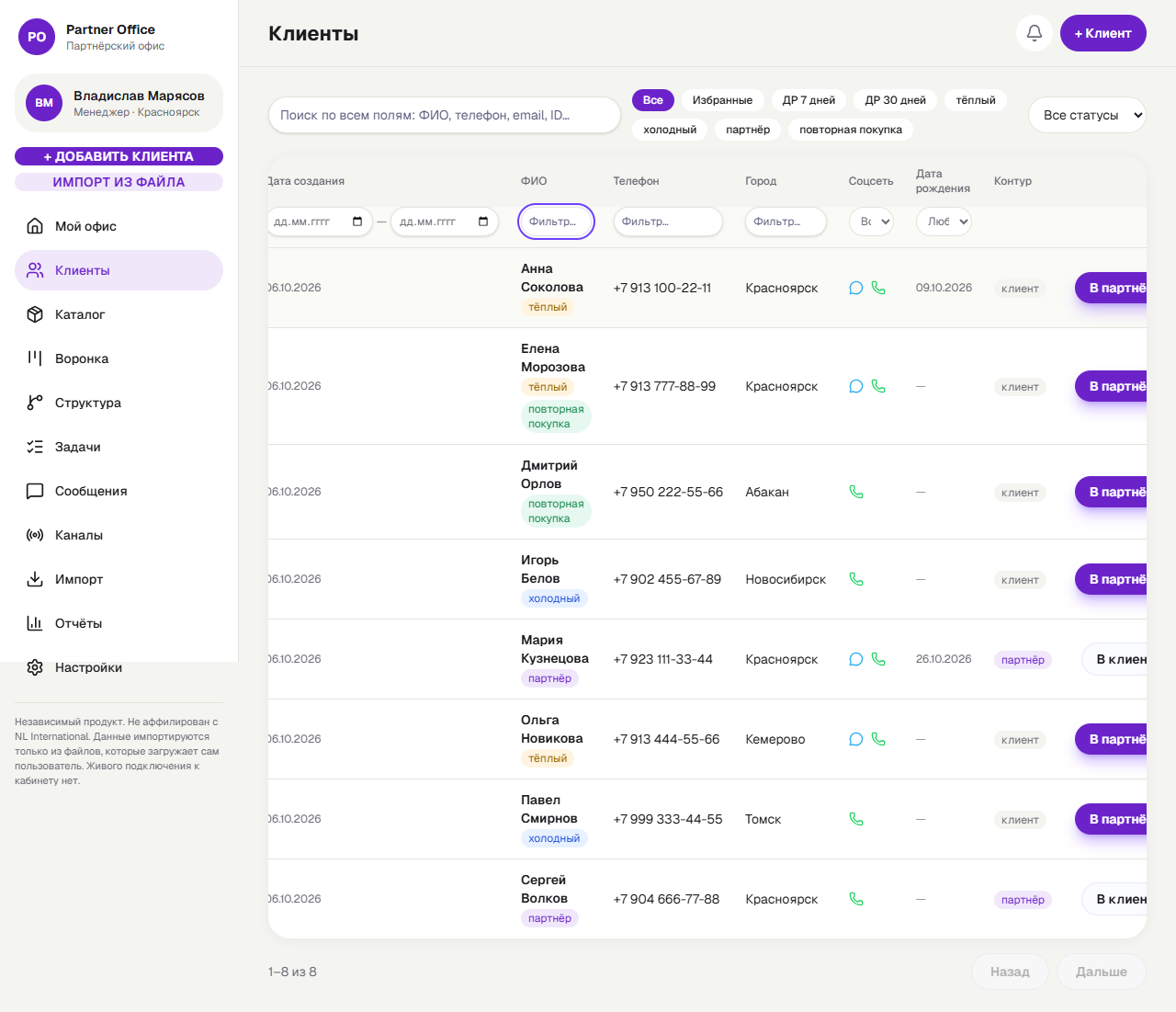This screenshot has height=1012, width=1176.
Task: Open chat with Мария Кузнецова
Action: pyautogui.click(x=856, y=659)
